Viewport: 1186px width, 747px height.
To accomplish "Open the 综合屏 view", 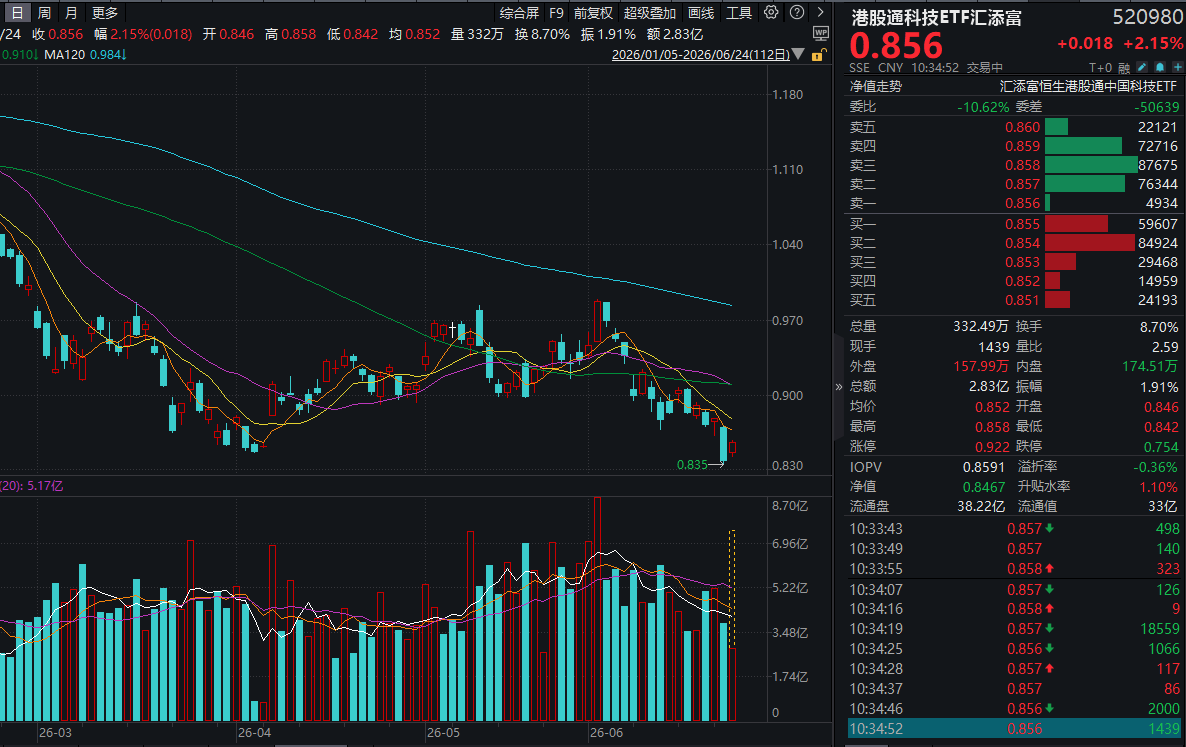I will click(x=520, y=13).
